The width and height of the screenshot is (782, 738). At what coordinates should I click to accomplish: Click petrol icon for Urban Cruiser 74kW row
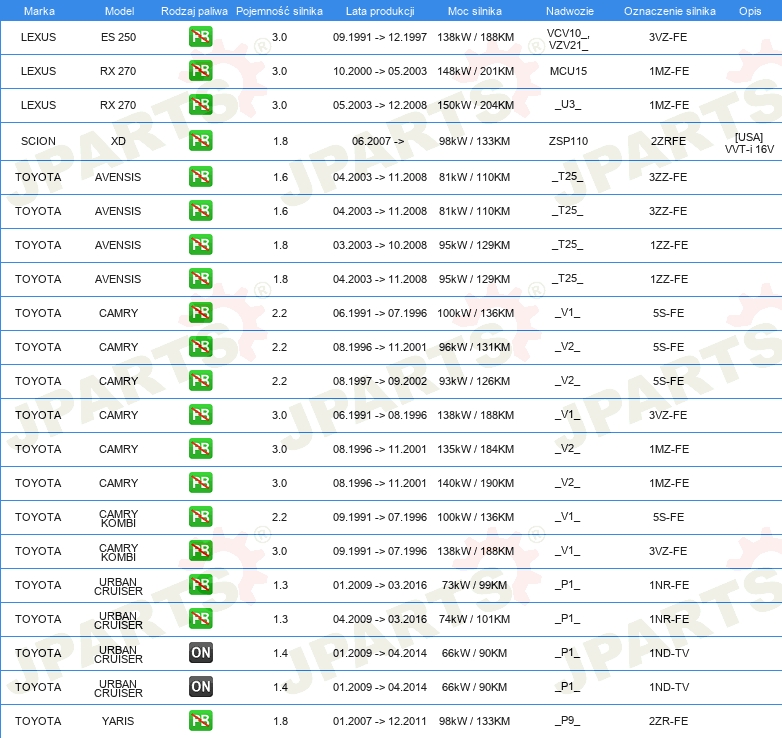click(200, 618)
